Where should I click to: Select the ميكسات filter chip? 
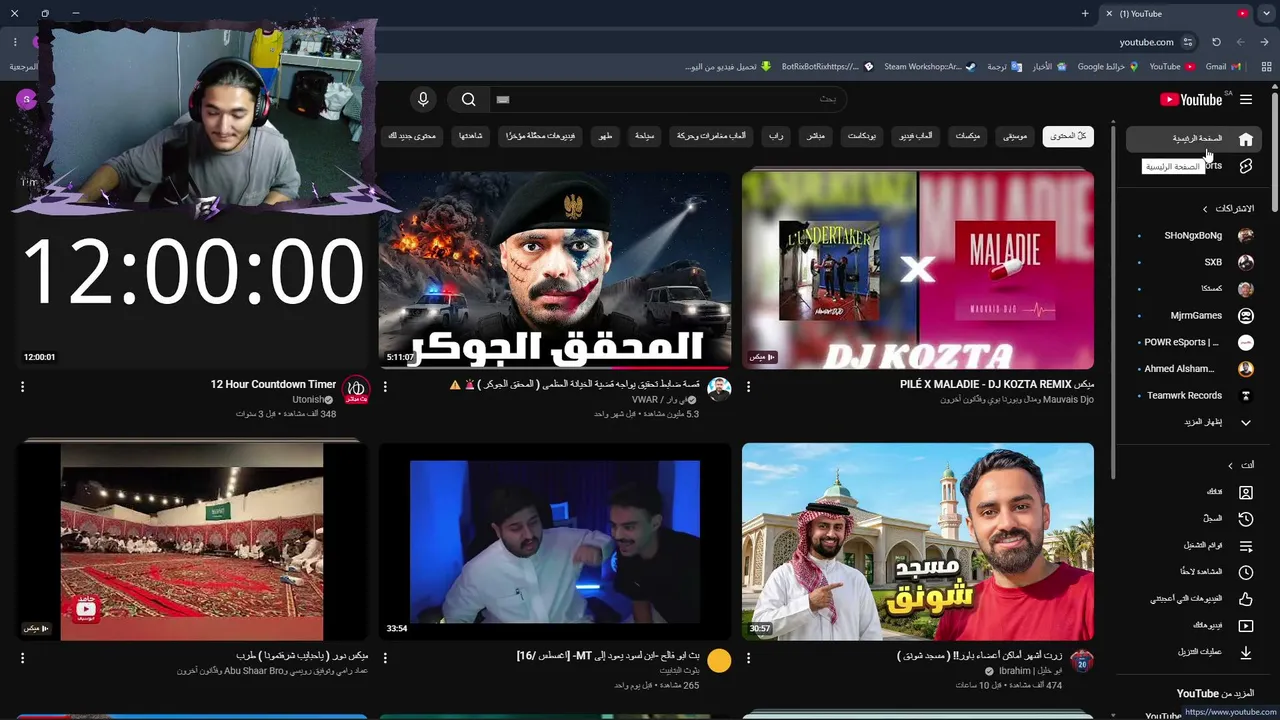point(967,136)
